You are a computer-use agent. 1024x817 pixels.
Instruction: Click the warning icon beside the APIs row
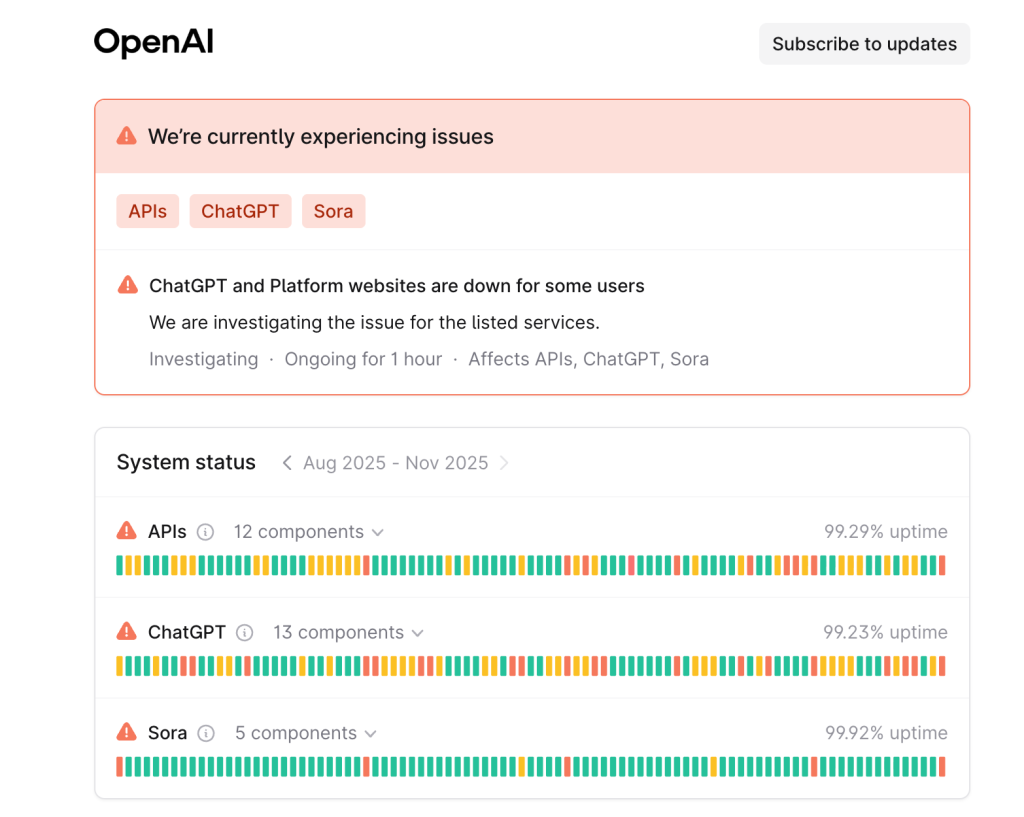[127, 531]
